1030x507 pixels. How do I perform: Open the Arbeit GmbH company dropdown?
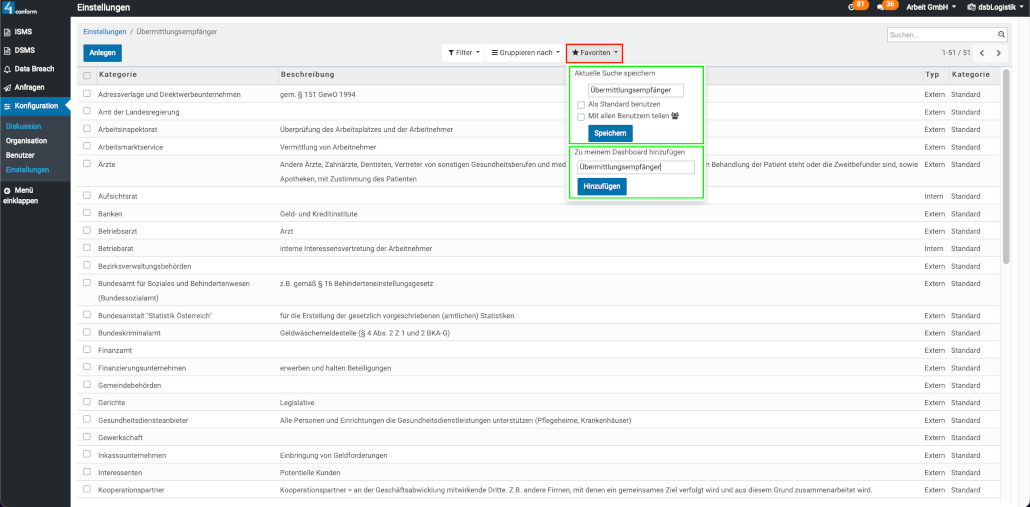pyautogui.click(x=930, y=8)
